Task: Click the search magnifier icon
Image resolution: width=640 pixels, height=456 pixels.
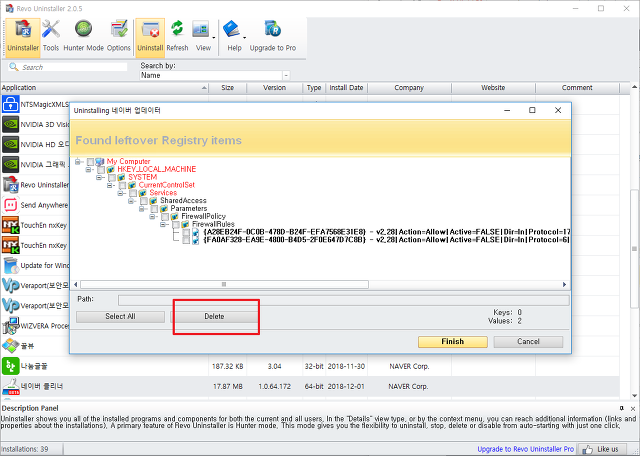Action: [x=14, y=67]
